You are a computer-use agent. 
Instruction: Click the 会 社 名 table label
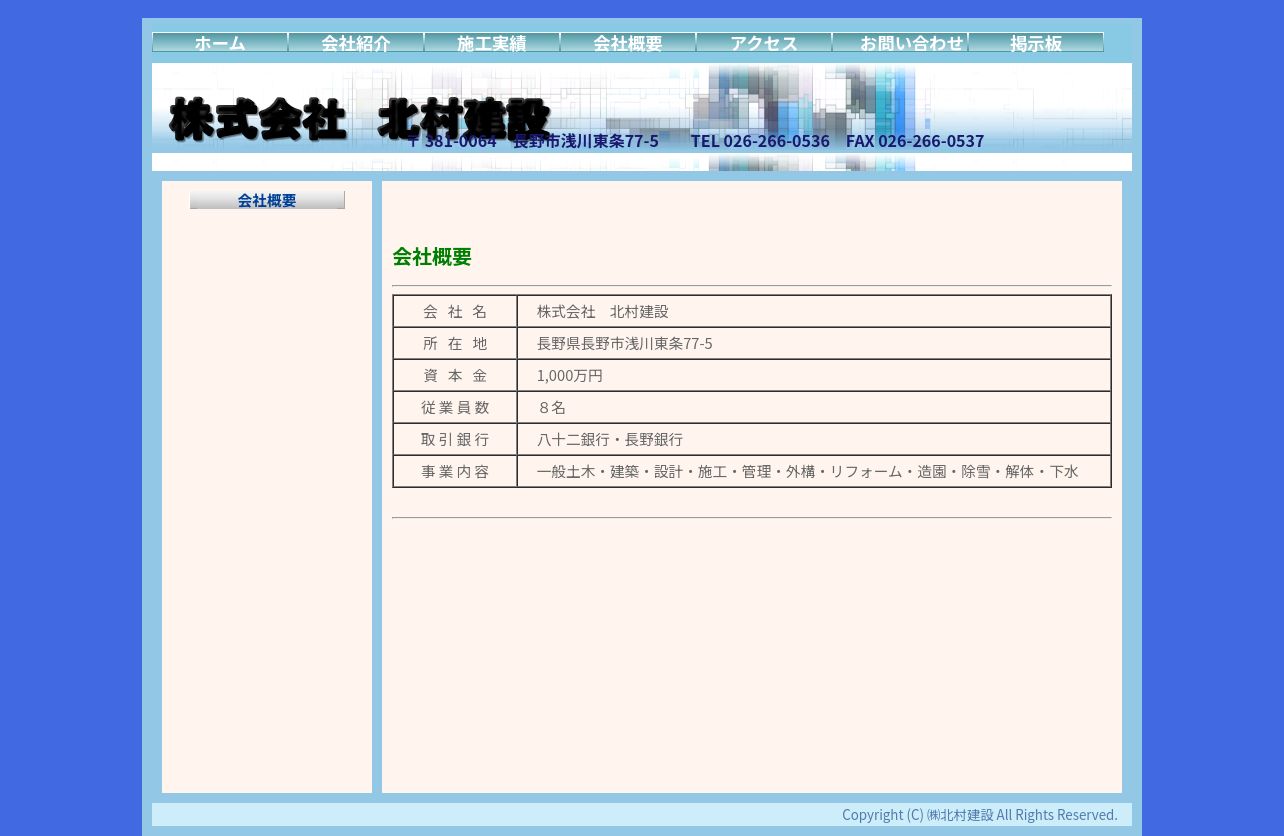[x=455, y=312]
